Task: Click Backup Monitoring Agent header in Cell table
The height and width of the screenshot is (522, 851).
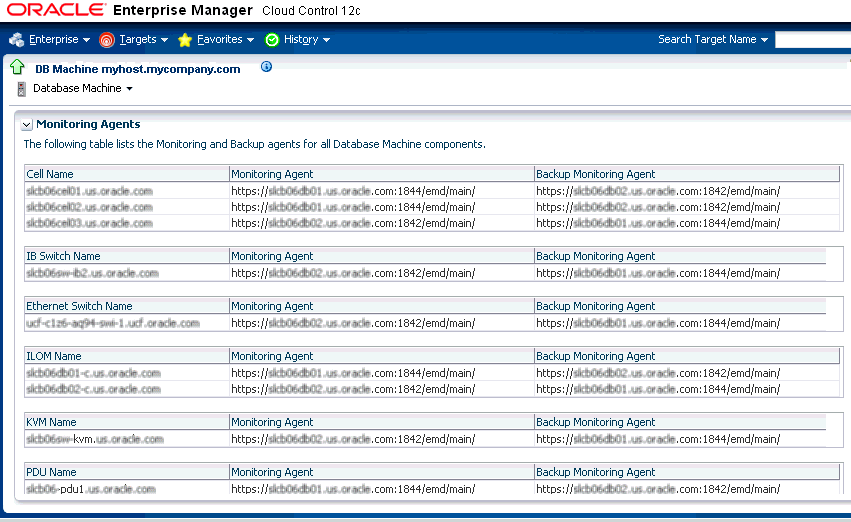Action: 687,174
